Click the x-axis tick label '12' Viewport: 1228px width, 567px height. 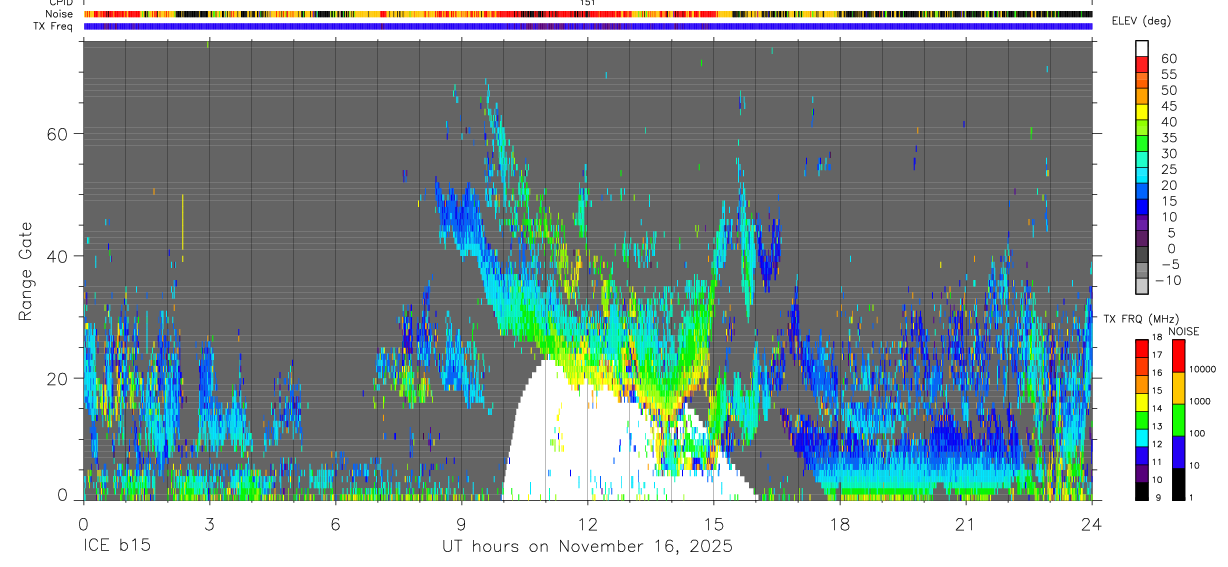click(x=588, y=523)
